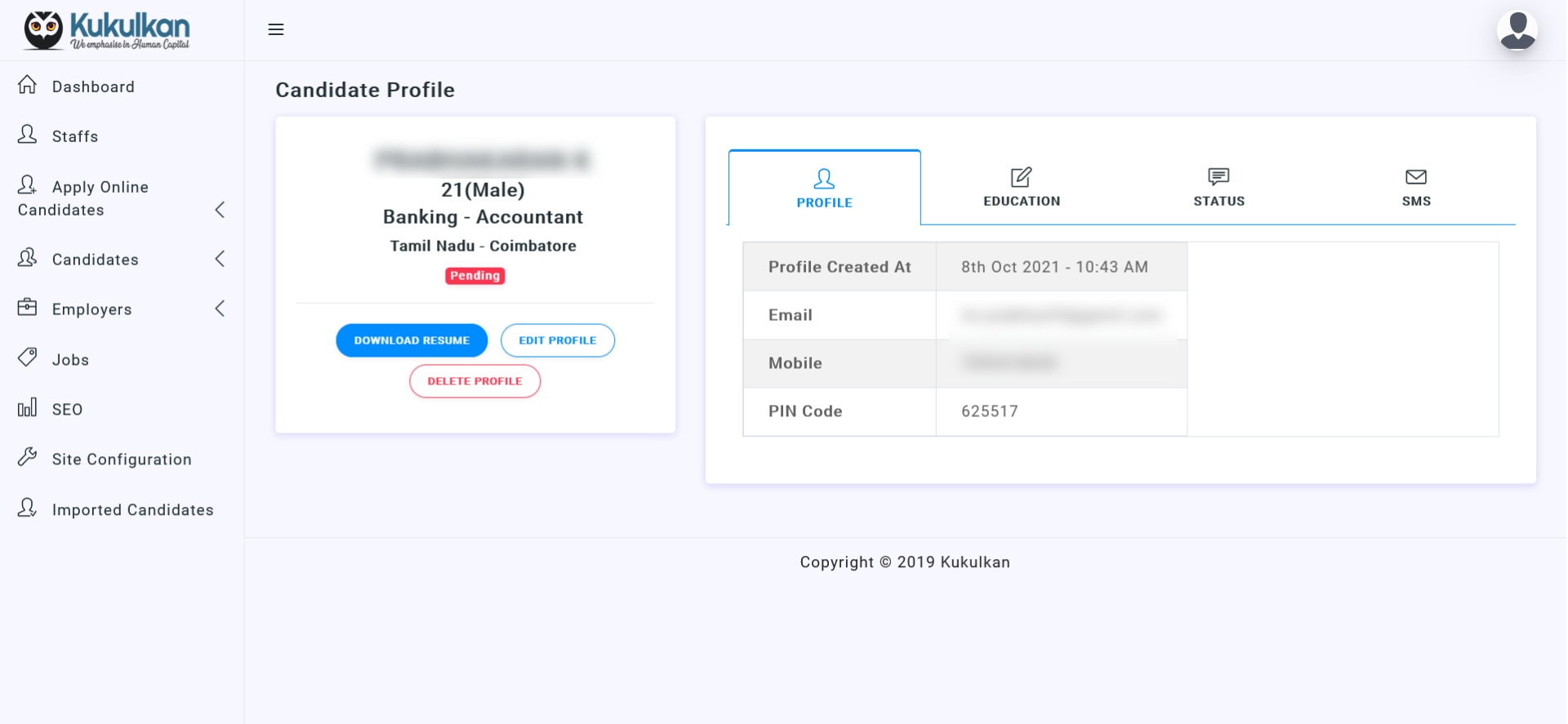The width and height of the screenshot is (1568, 724).
Task: Switch to the Education tab
Action: [1021, 188]
